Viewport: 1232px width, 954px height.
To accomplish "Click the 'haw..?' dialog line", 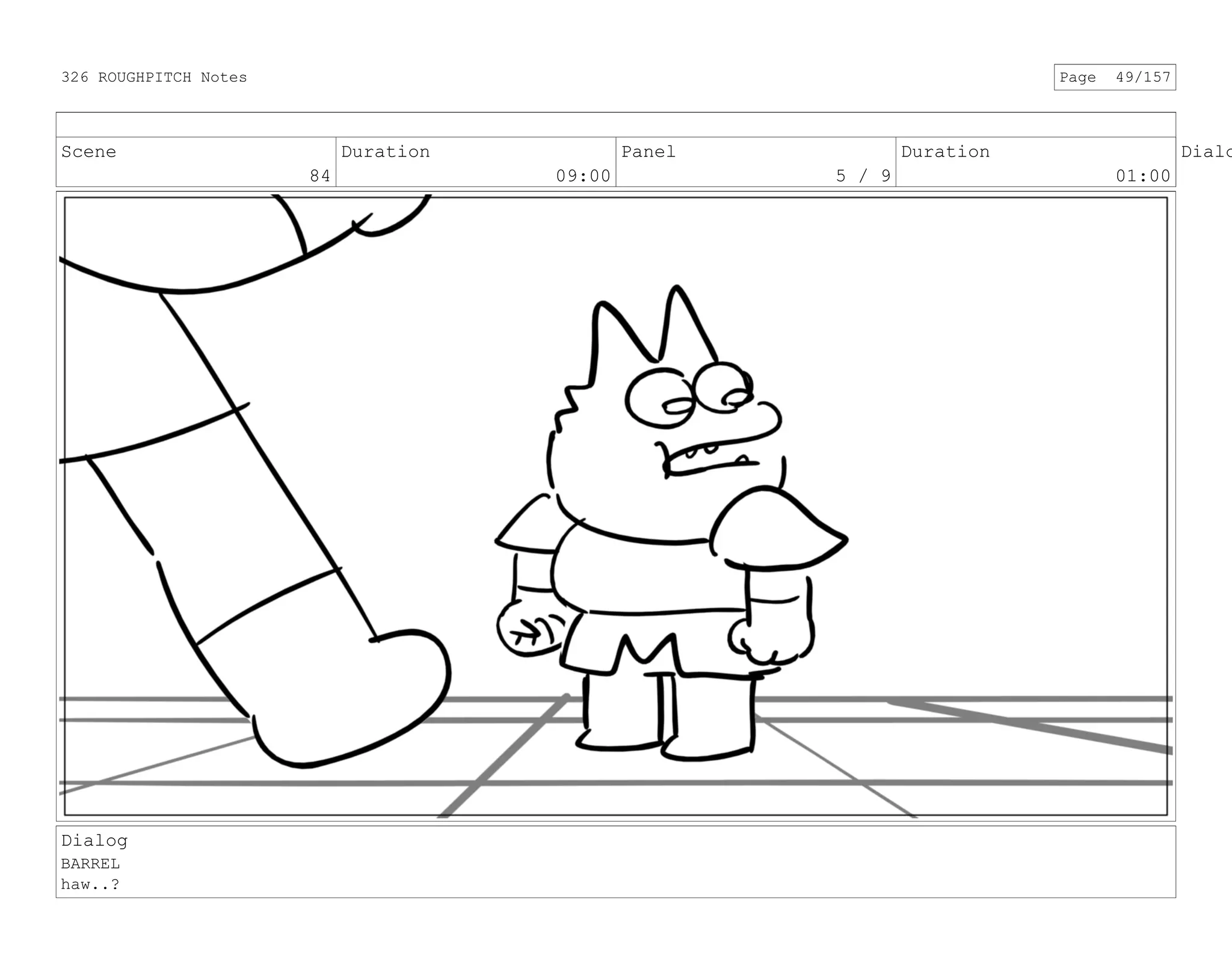I will (x=90, y=884).
